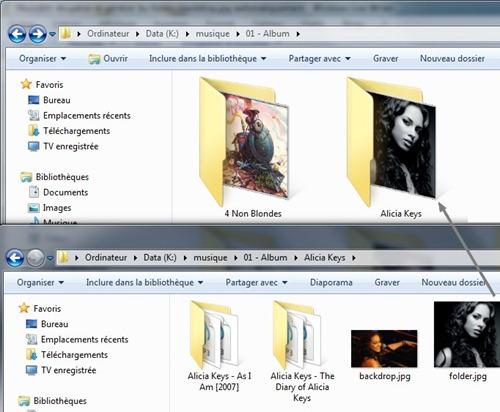Open recent pages dropdown in bottom window

coord(50,258)
